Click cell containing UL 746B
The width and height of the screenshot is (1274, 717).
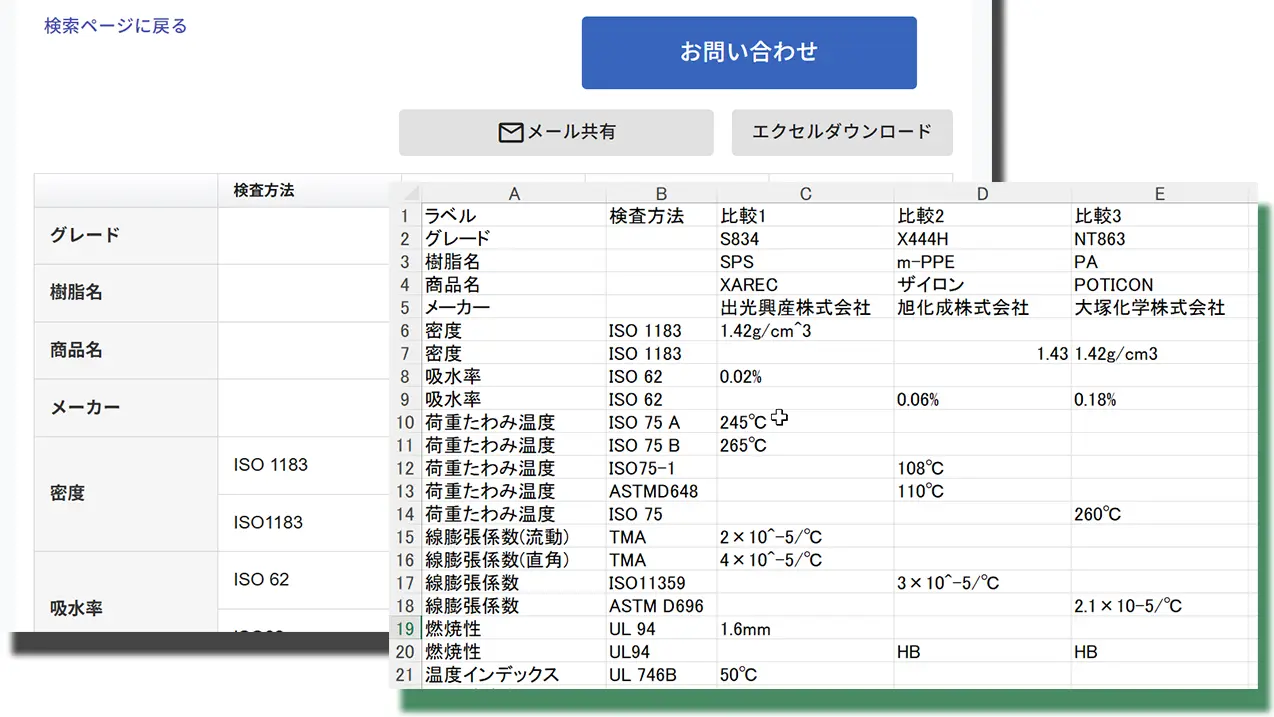pos(661,675)
